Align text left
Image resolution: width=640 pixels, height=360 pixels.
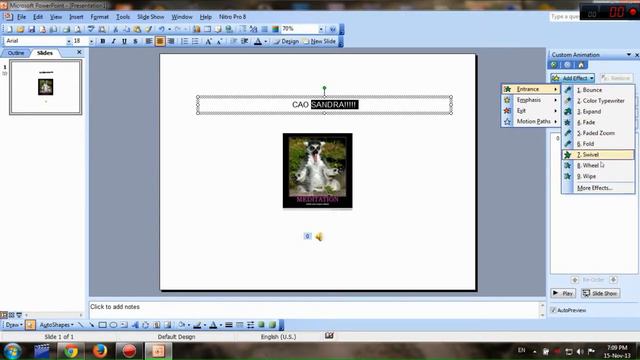click(x=149, y=41)
